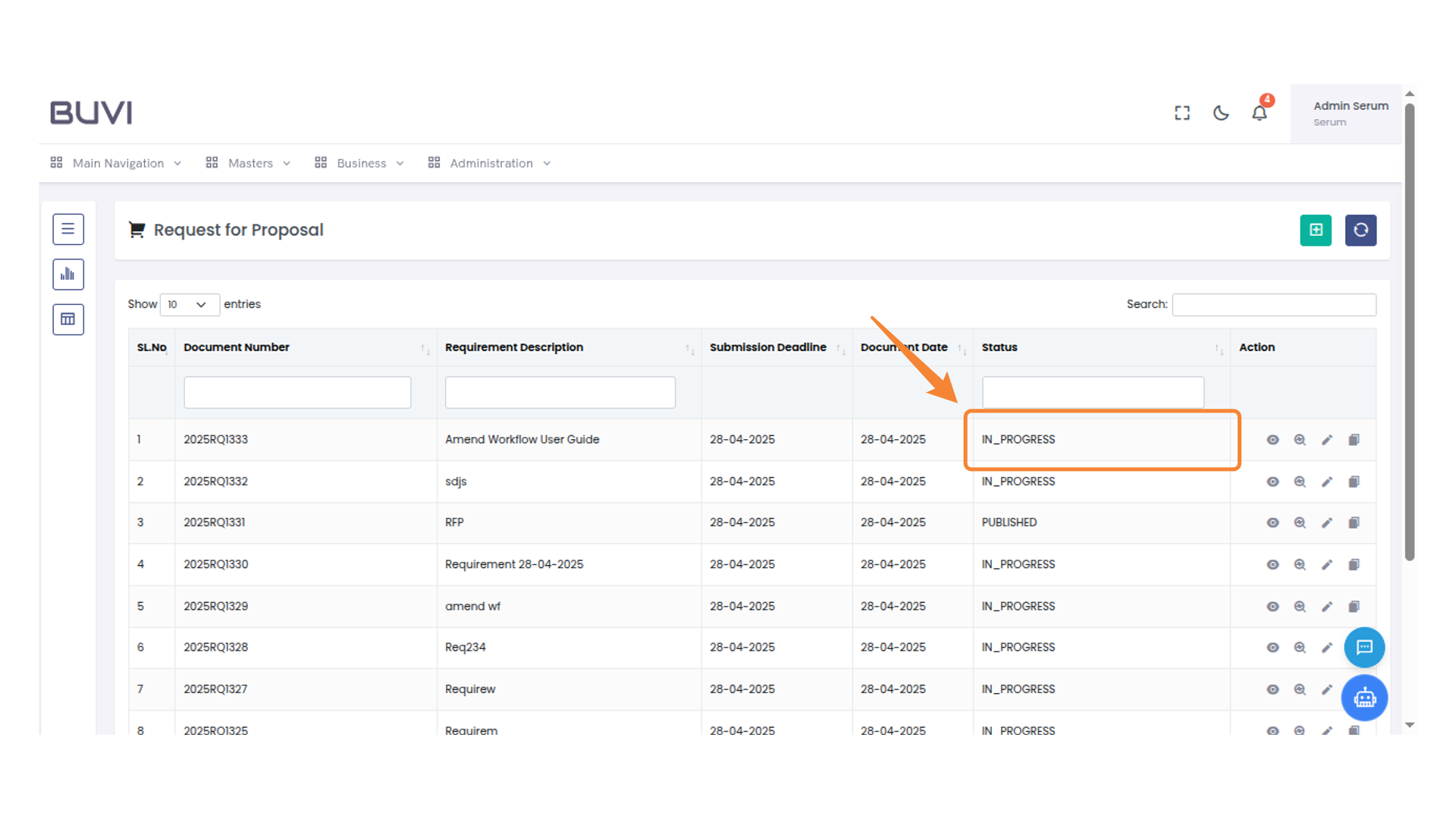Open the Main Navigation menu

(x=117, y=163)
